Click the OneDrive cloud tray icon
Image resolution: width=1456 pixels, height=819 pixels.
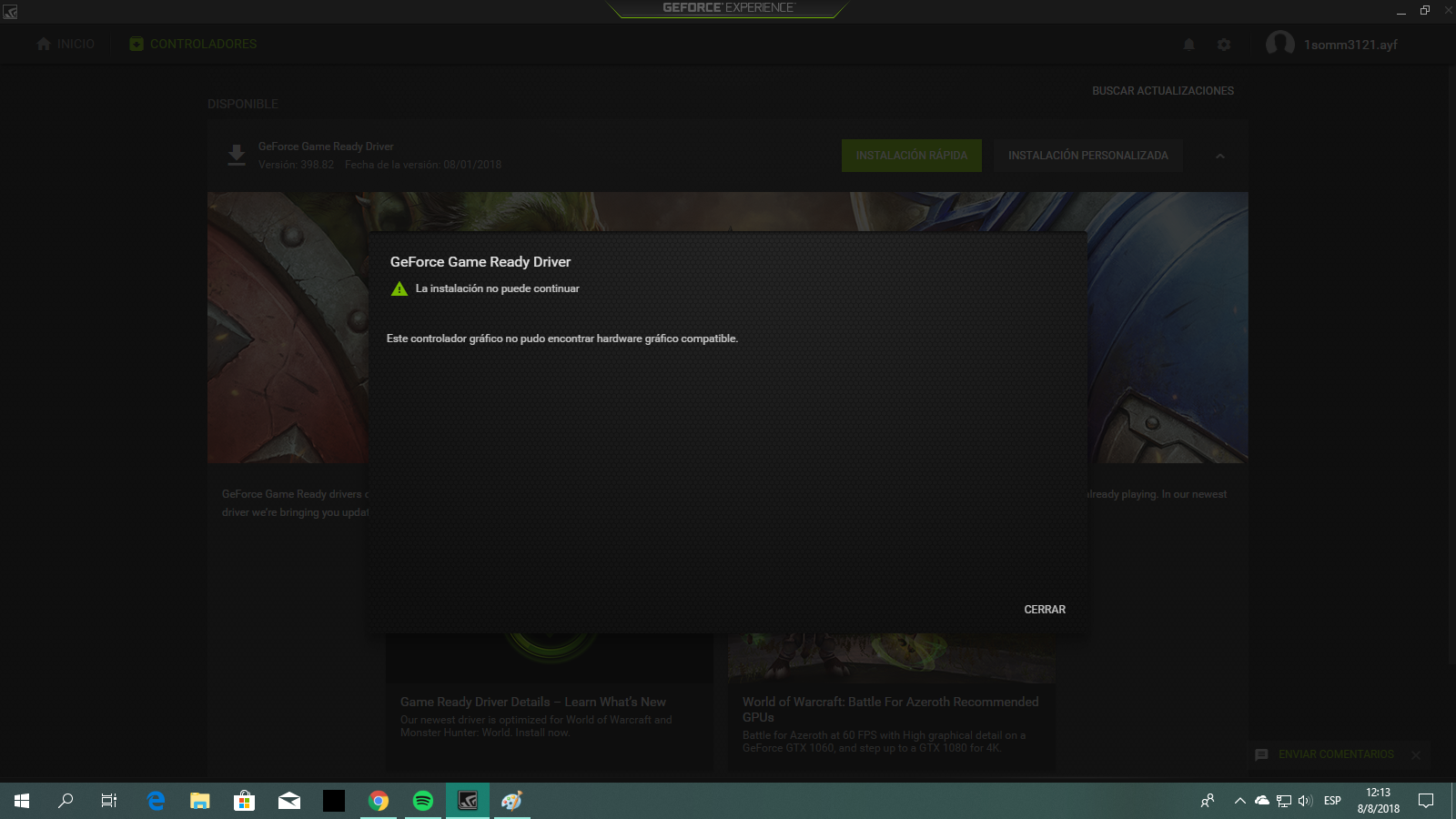(x=1262, y=801)
